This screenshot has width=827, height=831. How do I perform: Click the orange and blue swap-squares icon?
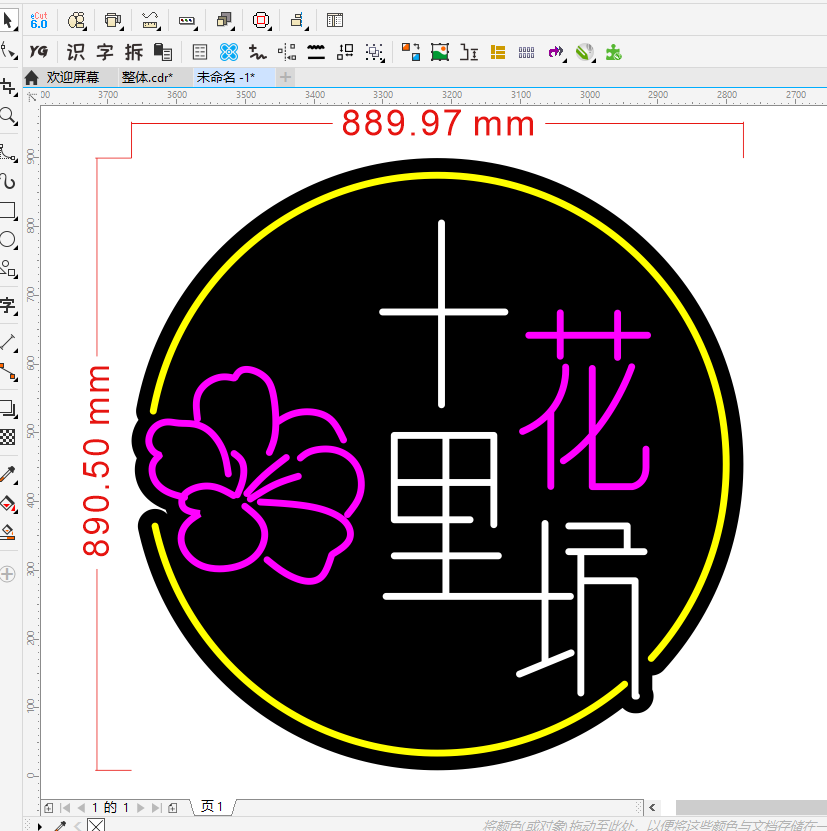[411, 52]
